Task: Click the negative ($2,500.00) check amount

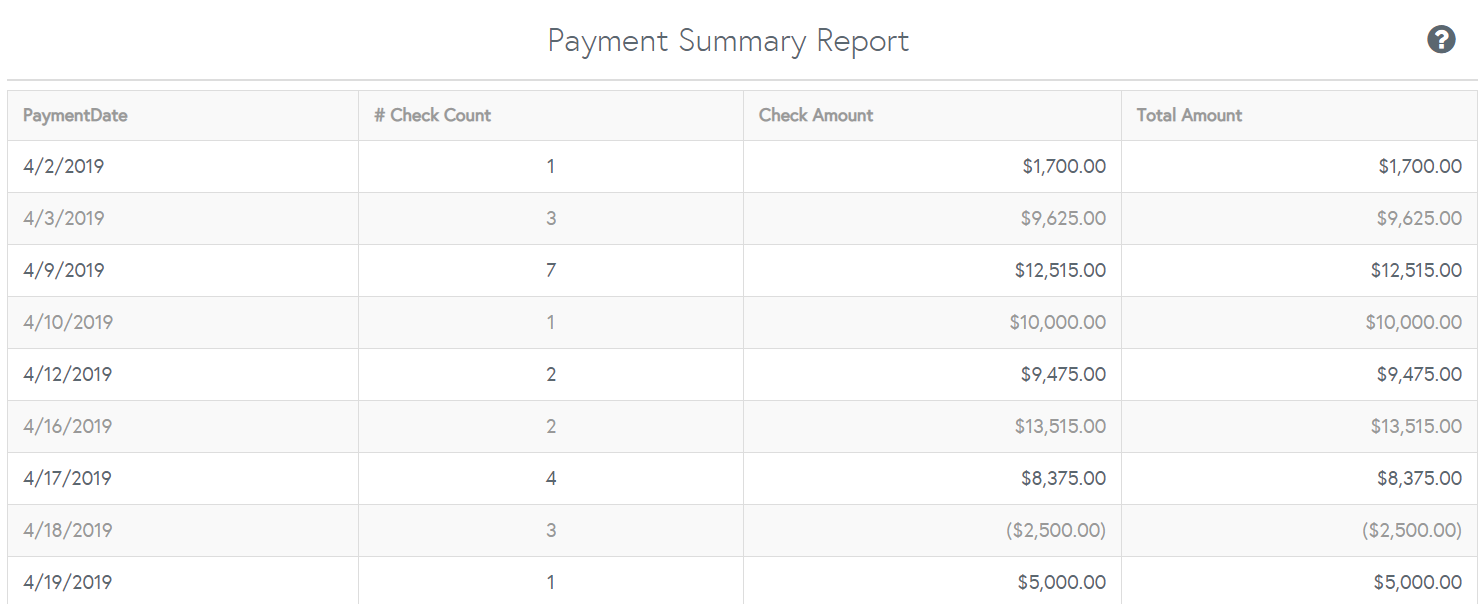Action: pyautogui.click(x=1056, y=530)
